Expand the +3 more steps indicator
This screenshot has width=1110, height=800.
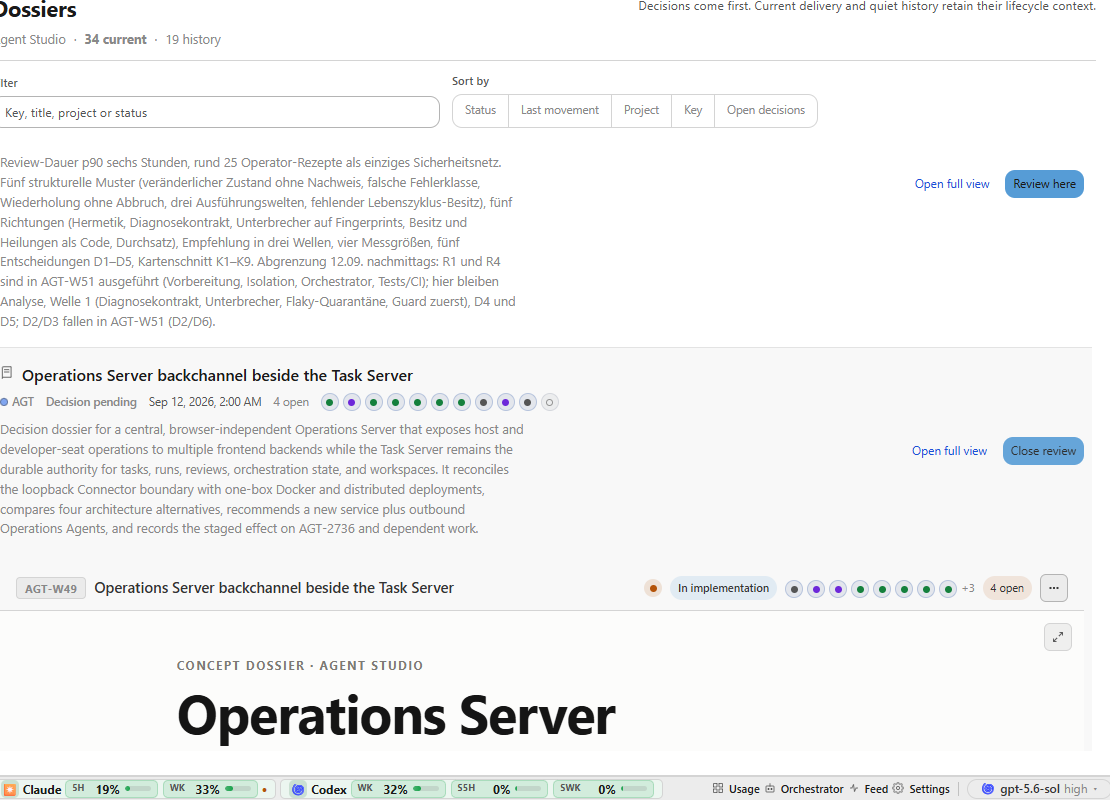pyautogui.click(x=968, y=588)
